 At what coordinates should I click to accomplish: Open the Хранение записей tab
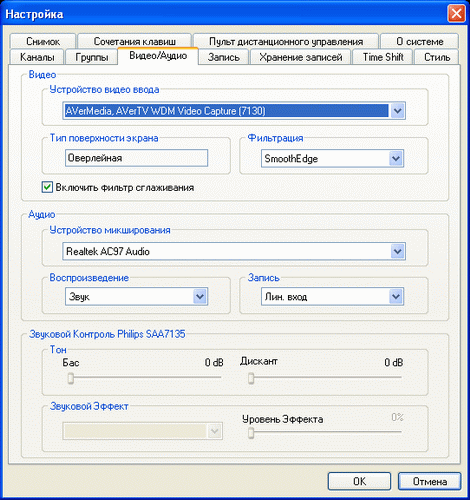[x=301, y=57]
